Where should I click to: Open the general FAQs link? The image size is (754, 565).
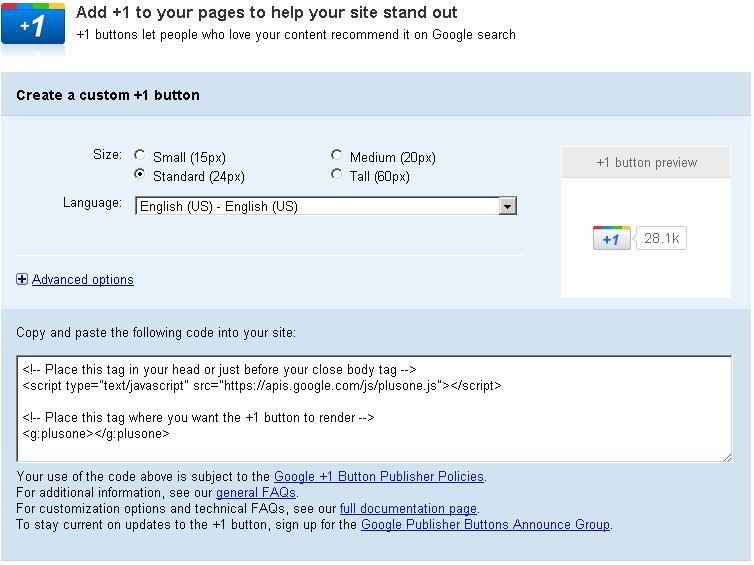[256, 493]
